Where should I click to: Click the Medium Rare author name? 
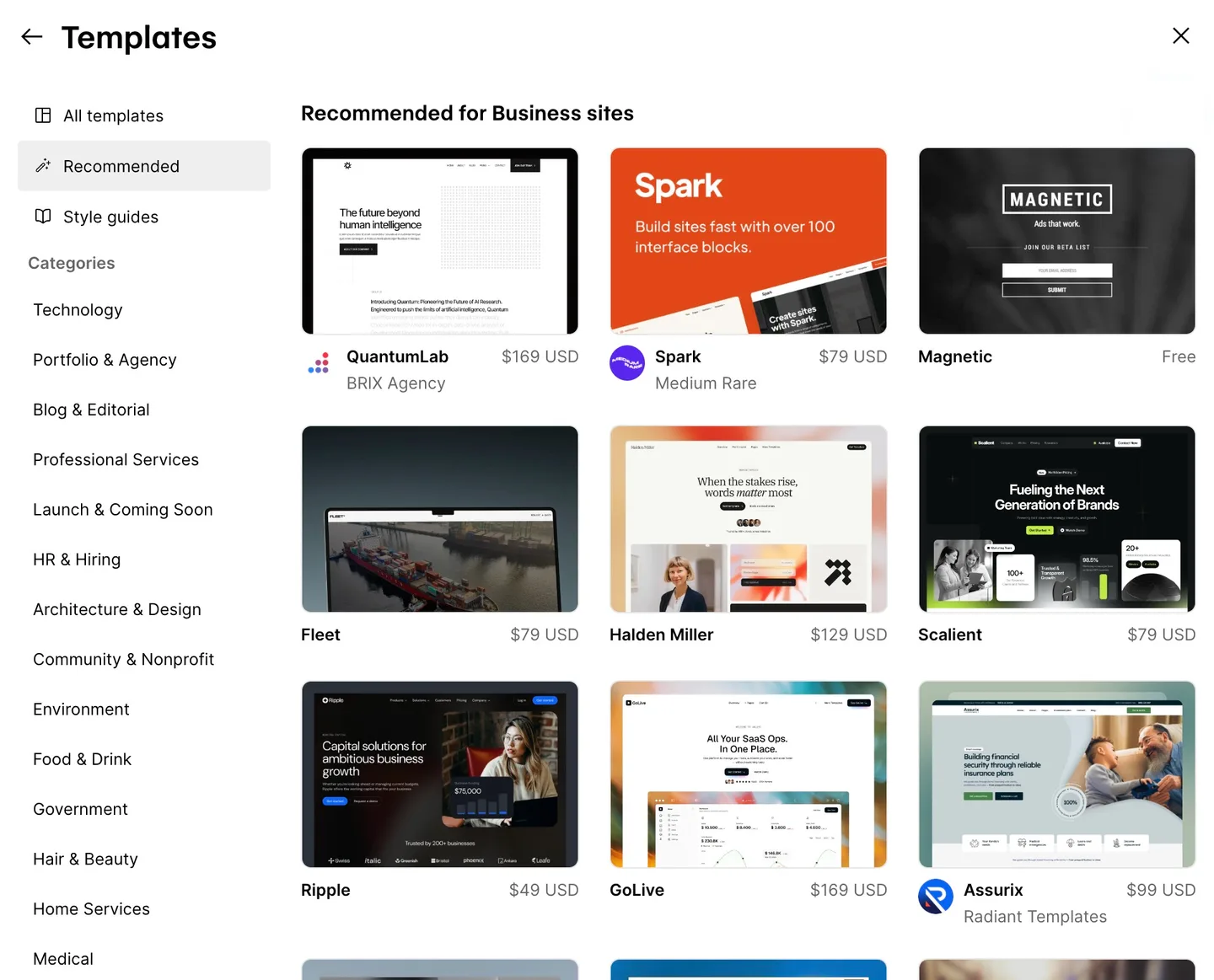coord(706,383)
